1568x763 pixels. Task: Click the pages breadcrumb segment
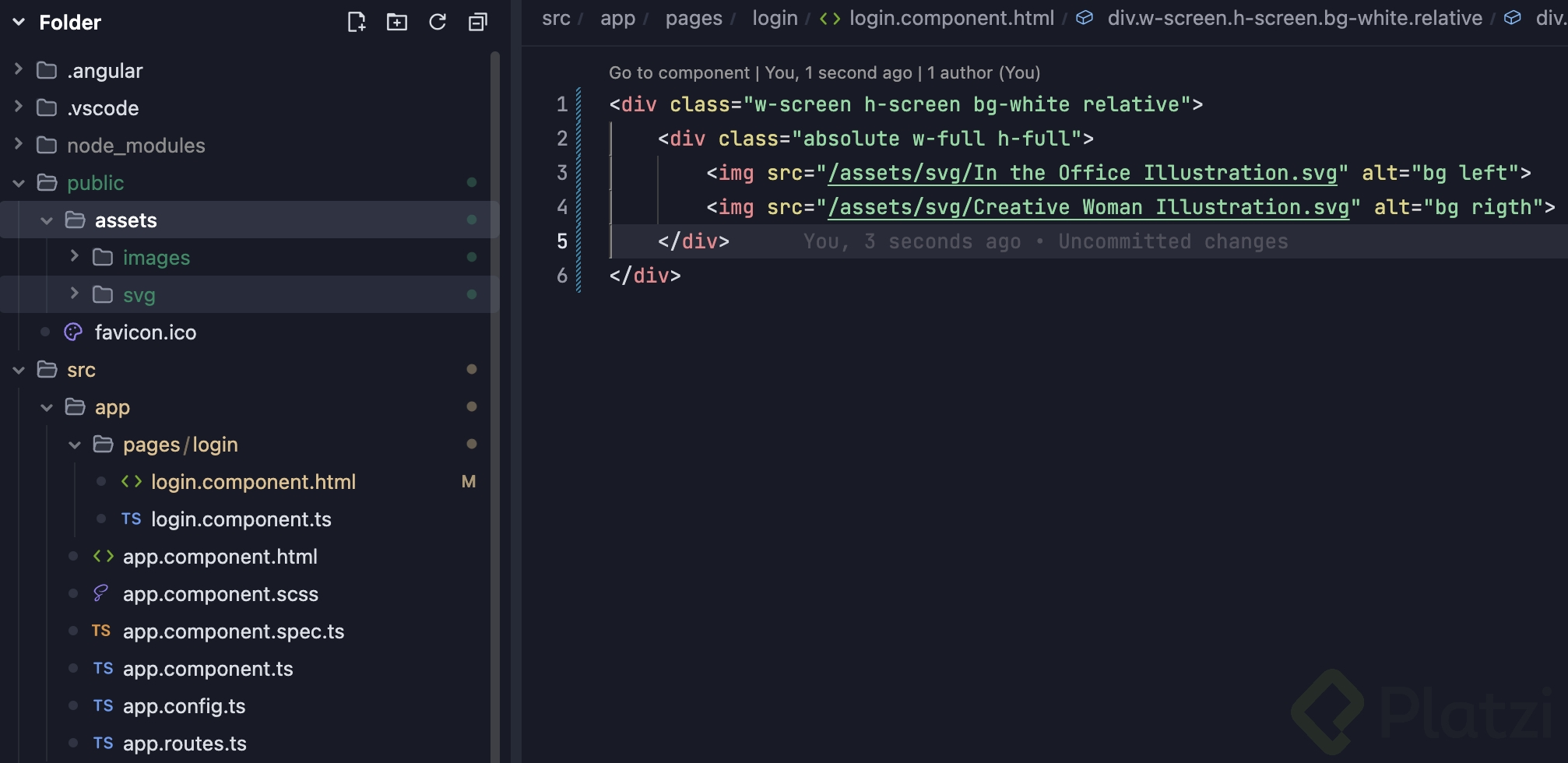coord(694,18)
